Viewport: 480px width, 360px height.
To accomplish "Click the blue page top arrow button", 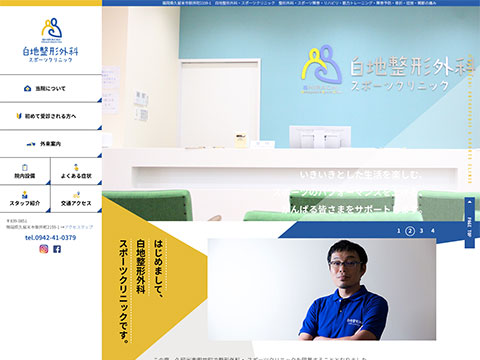I will coord(469,222).
